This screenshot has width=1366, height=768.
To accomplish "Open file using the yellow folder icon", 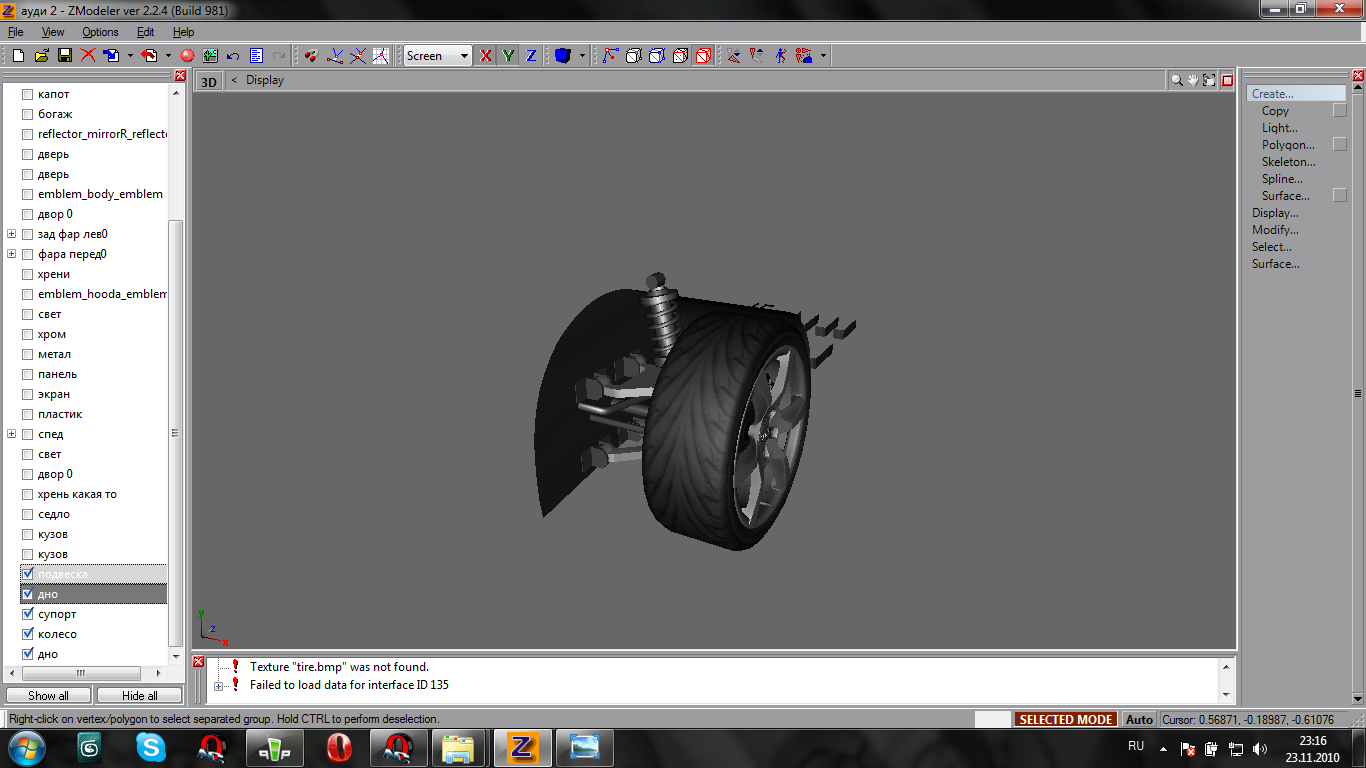I will [41, 56].
